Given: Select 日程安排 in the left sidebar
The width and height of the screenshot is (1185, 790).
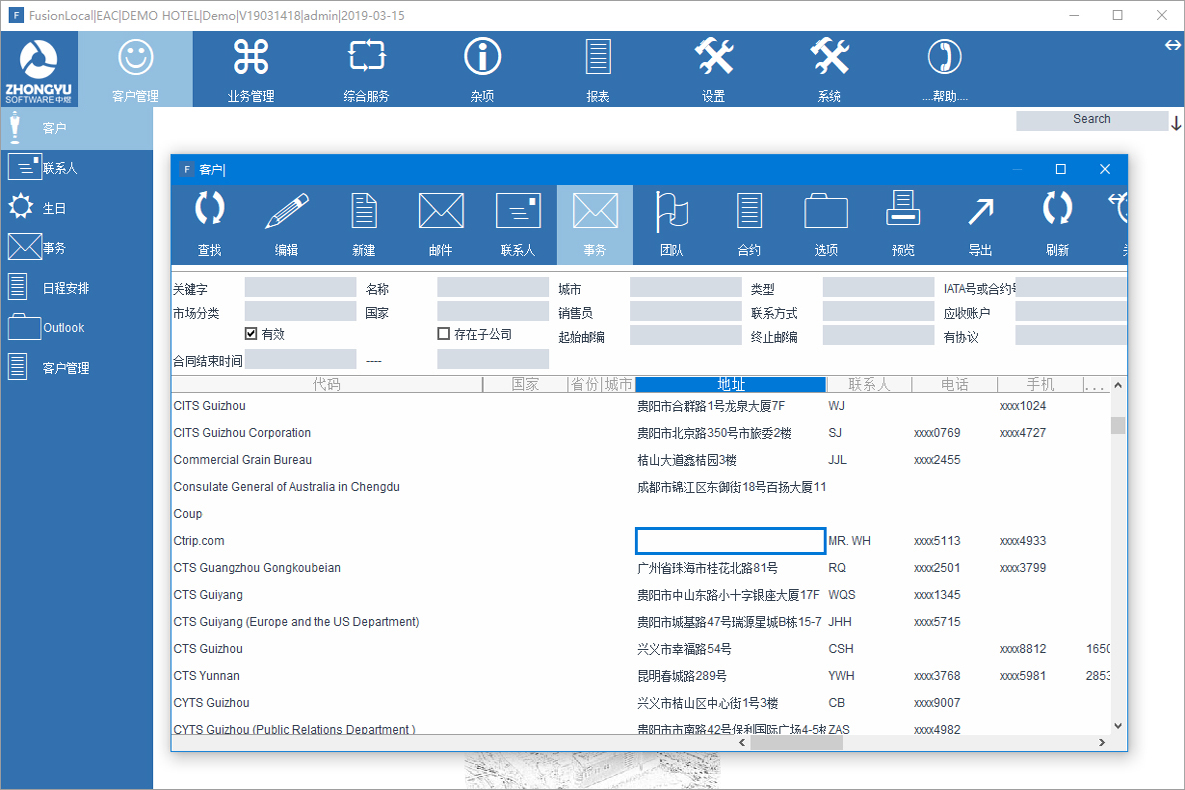Looking at the screenshot, I should (66, 288).
